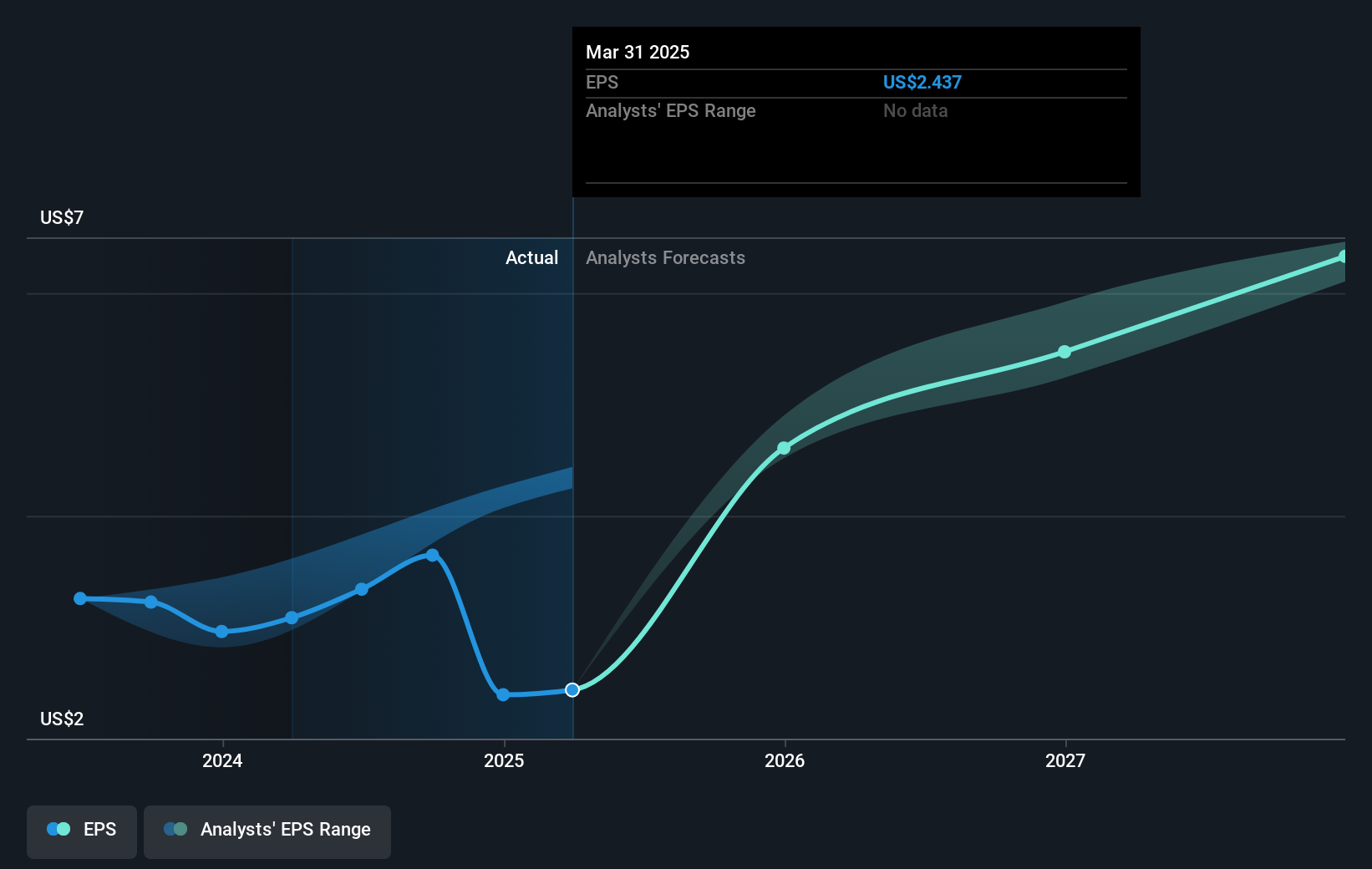
Task: Click the 'Mar 31 2025' tooltip date
Action: (638, 52)
